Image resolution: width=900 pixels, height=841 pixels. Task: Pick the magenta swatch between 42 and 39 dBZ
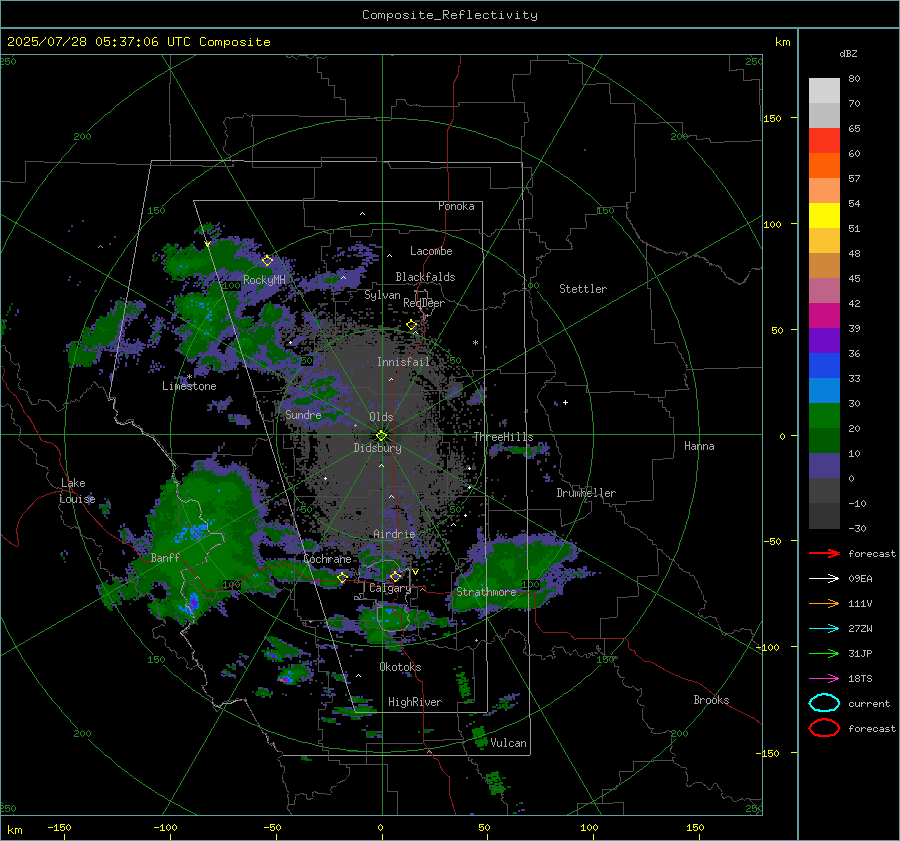824,315
